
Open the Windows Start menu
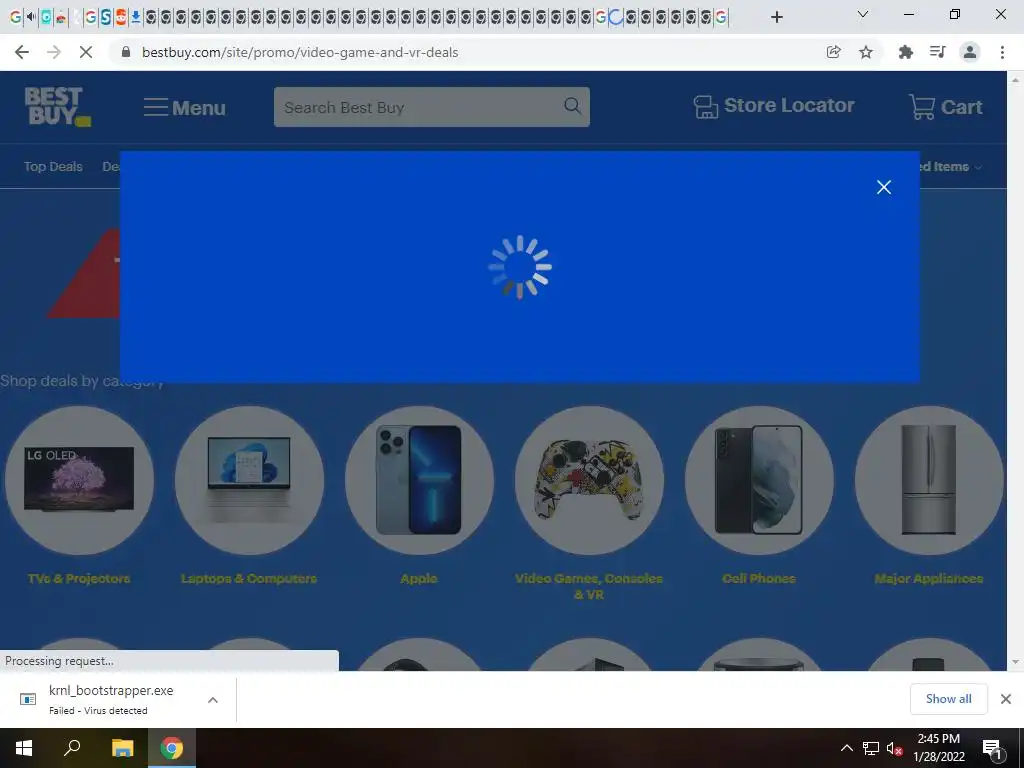pos(24,748)
